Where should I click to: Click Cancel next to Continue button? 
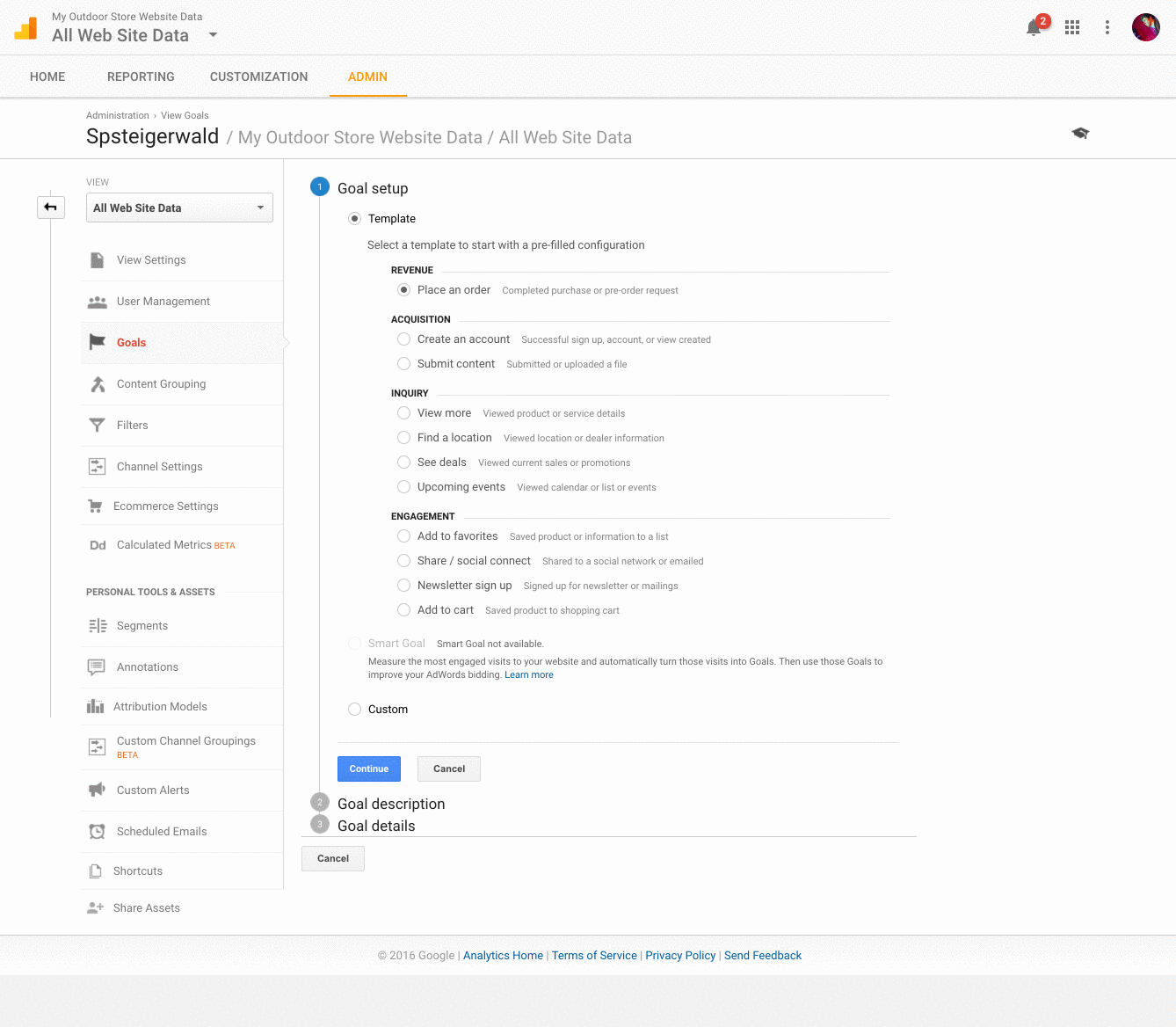(x=449, y=768)
